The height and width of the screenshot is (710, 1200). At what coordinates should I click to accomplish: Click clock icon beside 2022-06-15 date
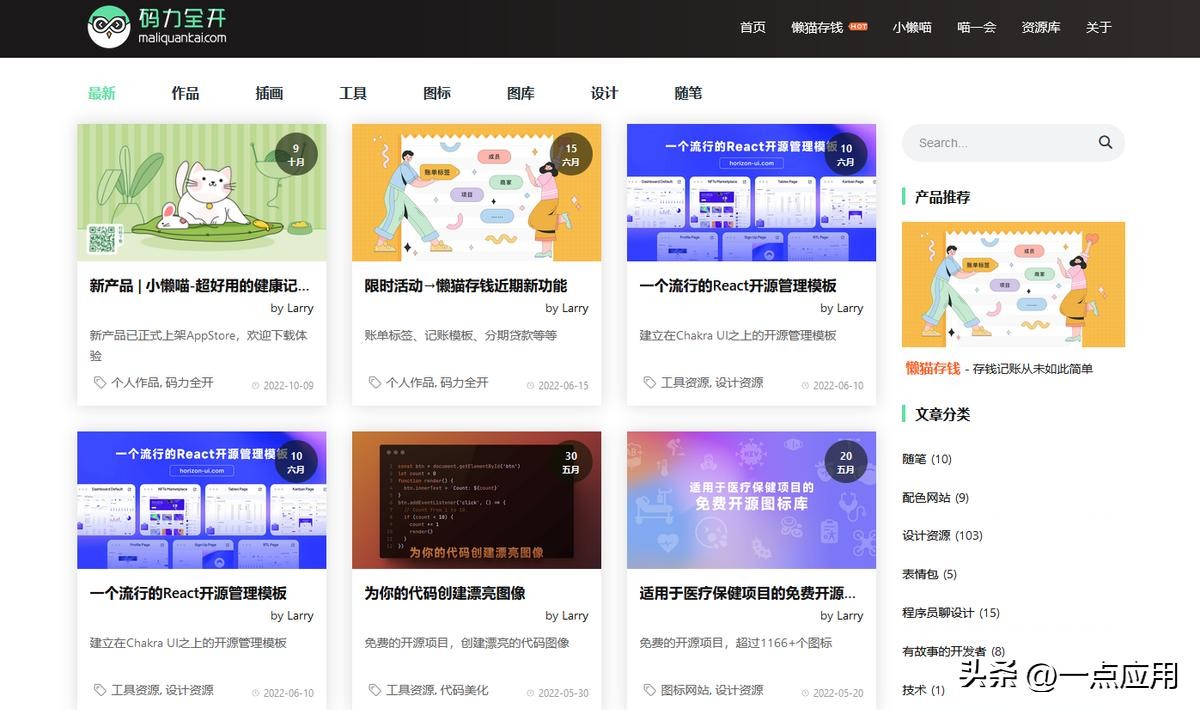coord(530,386)
